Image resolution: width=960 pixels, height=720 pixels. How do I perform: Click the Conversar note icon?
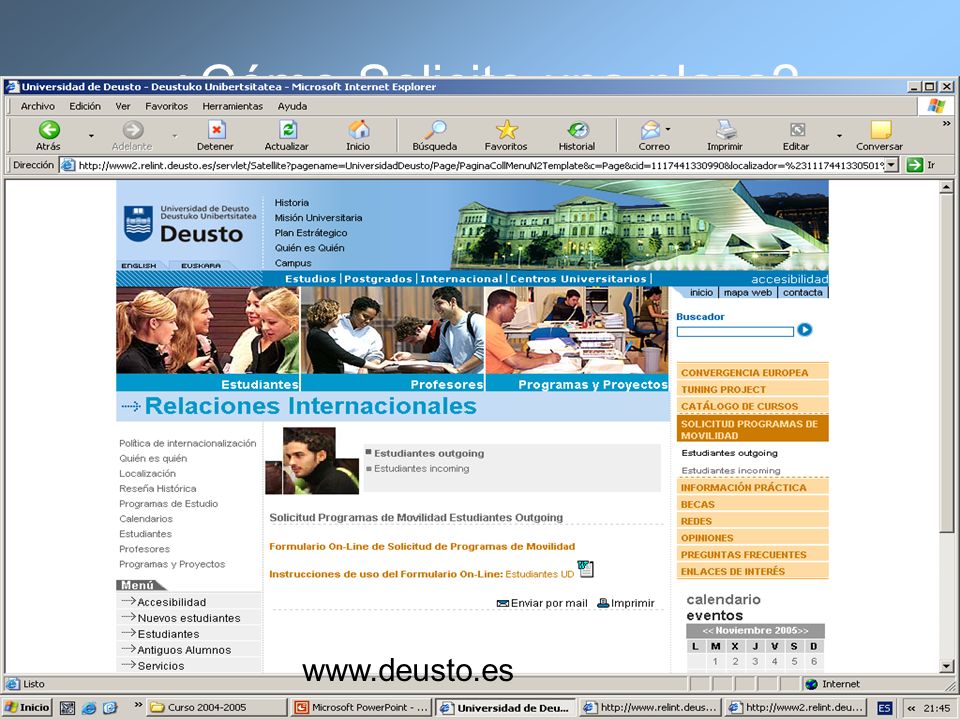click(880, 130)
